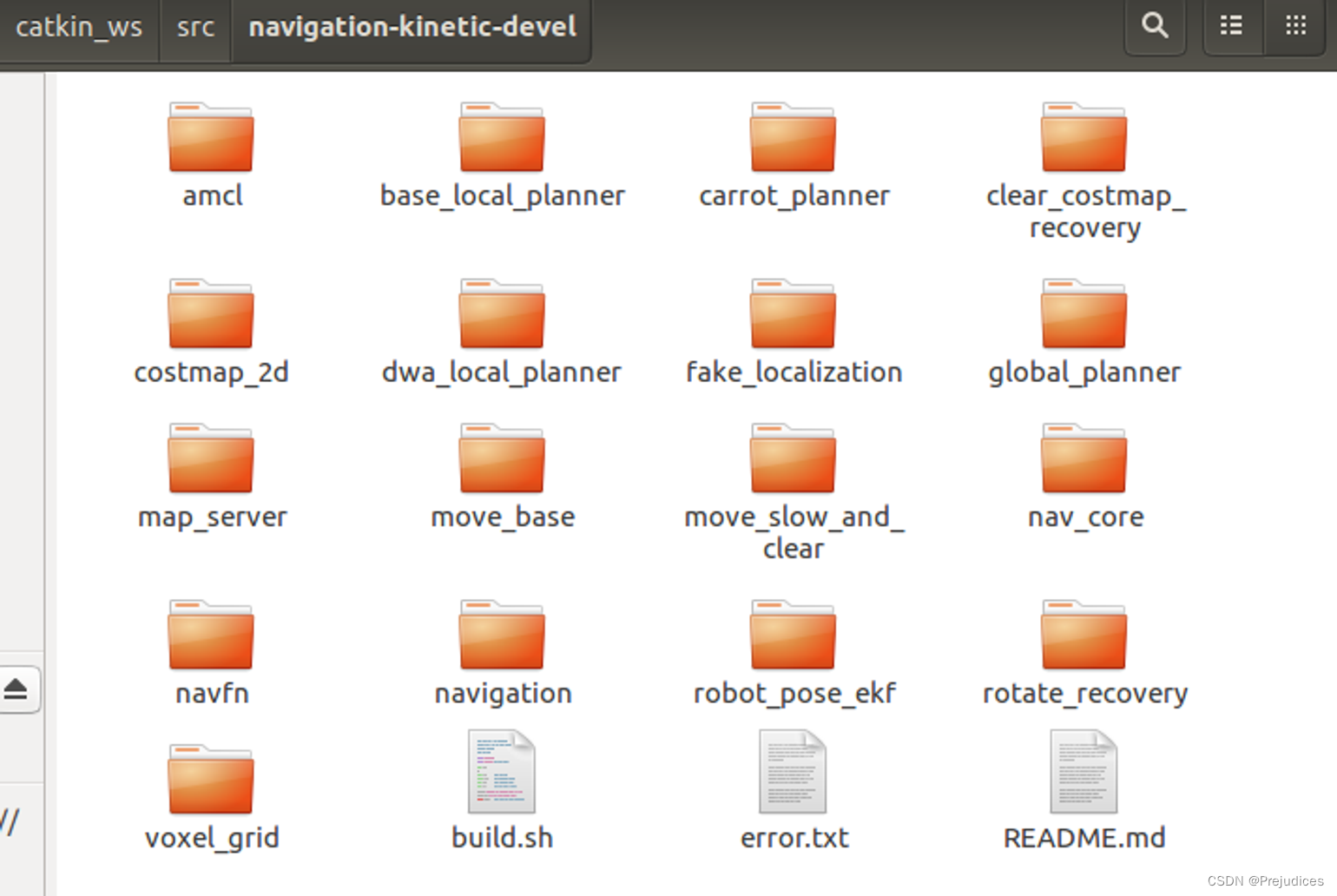Viewport: 1337px width, 896px height.
Task: Click the map_server name label
Action: coord(213,517)
